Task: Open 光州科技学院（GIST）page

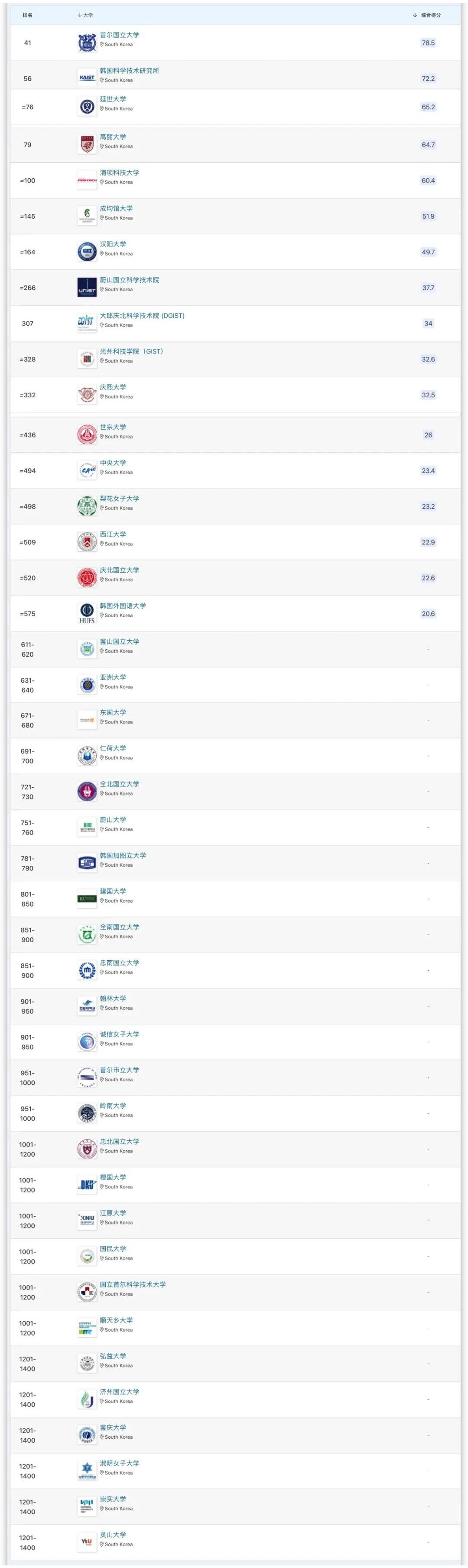Action: pyautogui.click(x=131, y=351)
